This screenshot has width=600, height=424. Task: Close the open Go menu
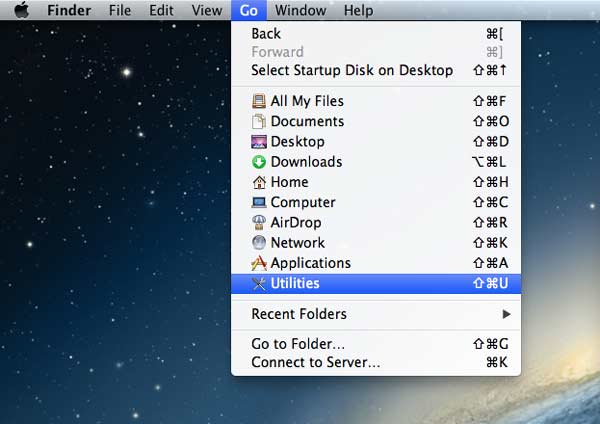tap(249, 10)
